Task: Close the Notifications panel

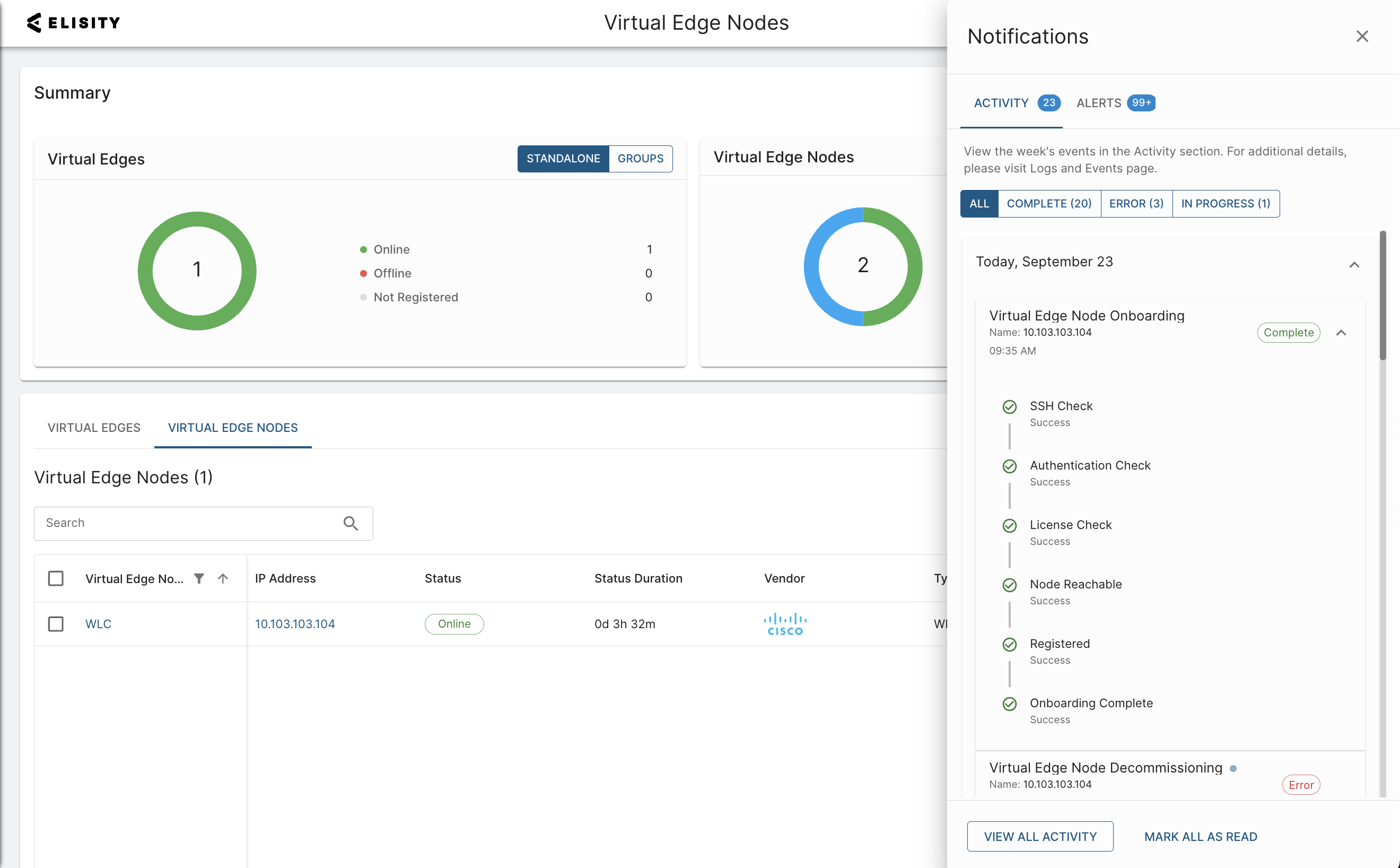Action: pyautogui.click(x=1362, y=36)
